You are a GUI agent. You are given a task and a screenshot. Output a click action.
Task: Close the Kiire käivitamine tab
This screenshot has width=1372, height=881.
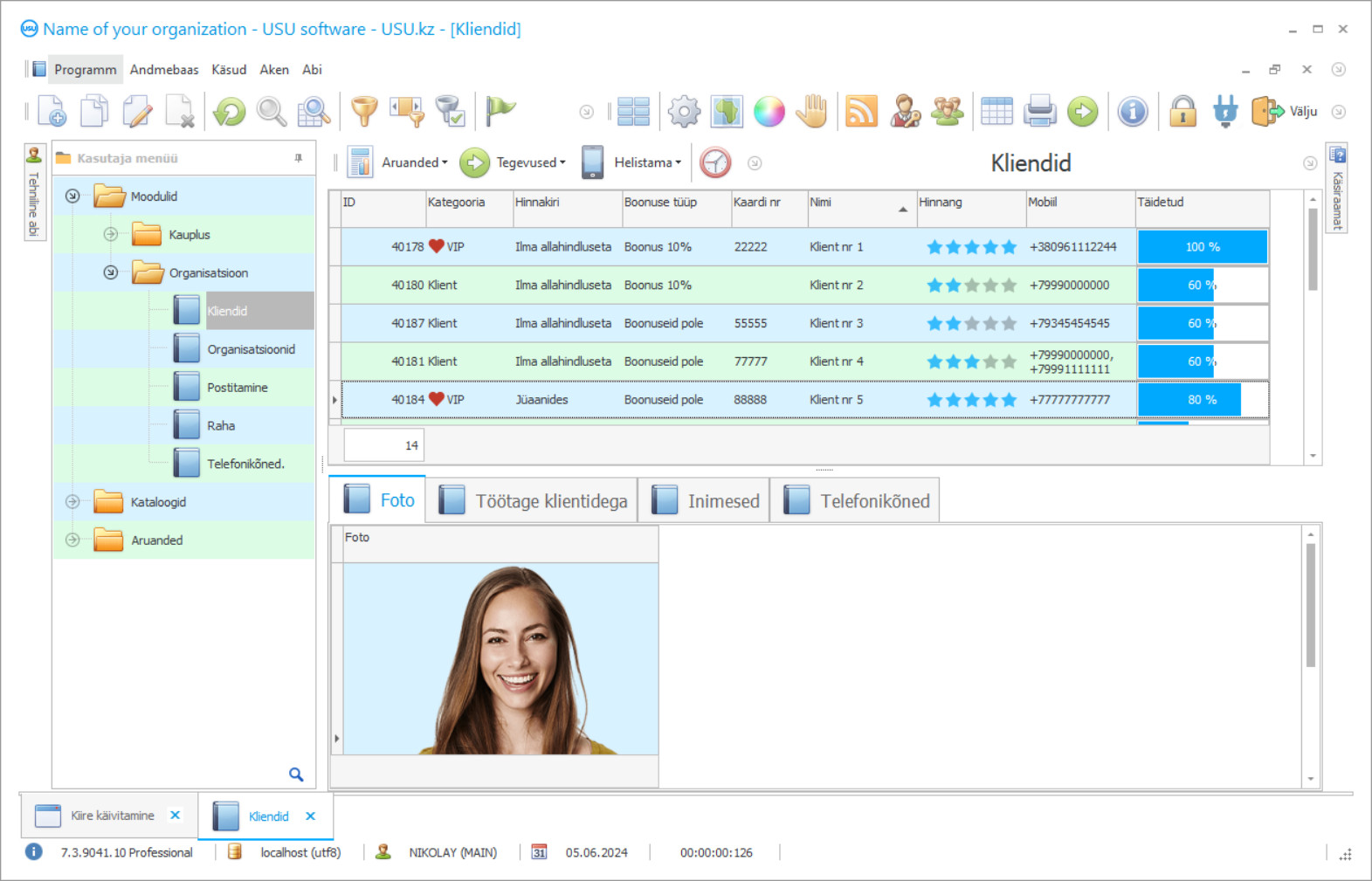[x=175, y=815]
